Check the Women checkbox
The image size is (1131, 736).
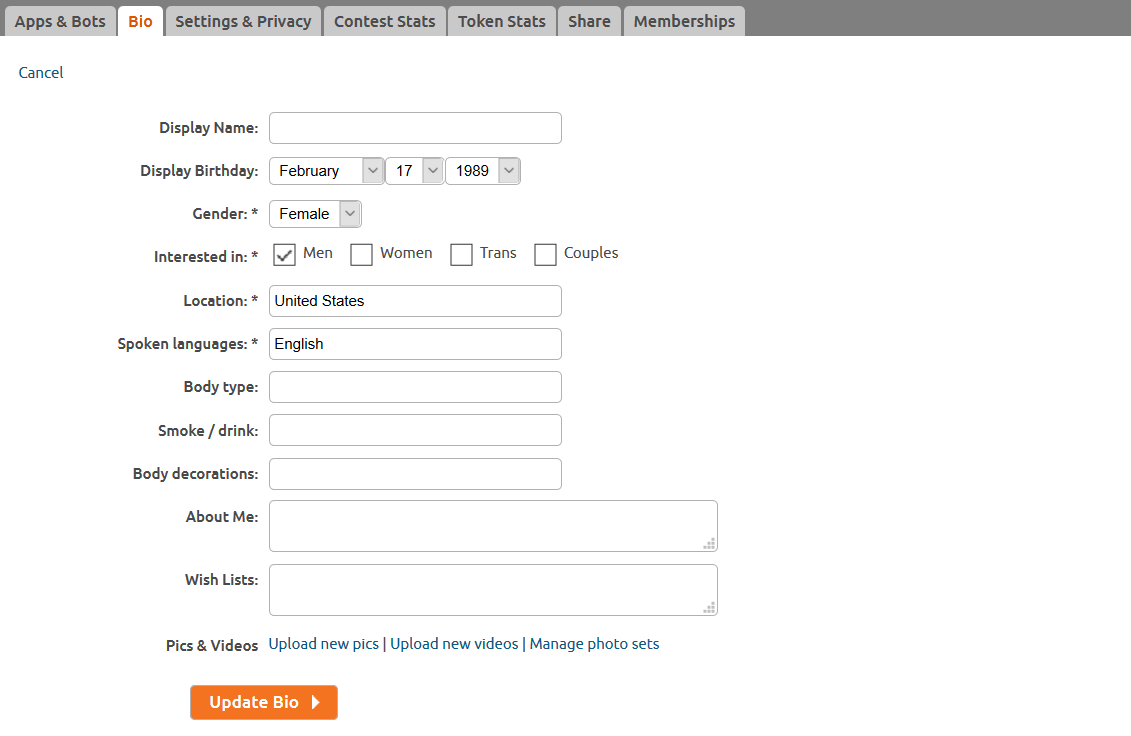pyautogui.click(x=362, y=255)
